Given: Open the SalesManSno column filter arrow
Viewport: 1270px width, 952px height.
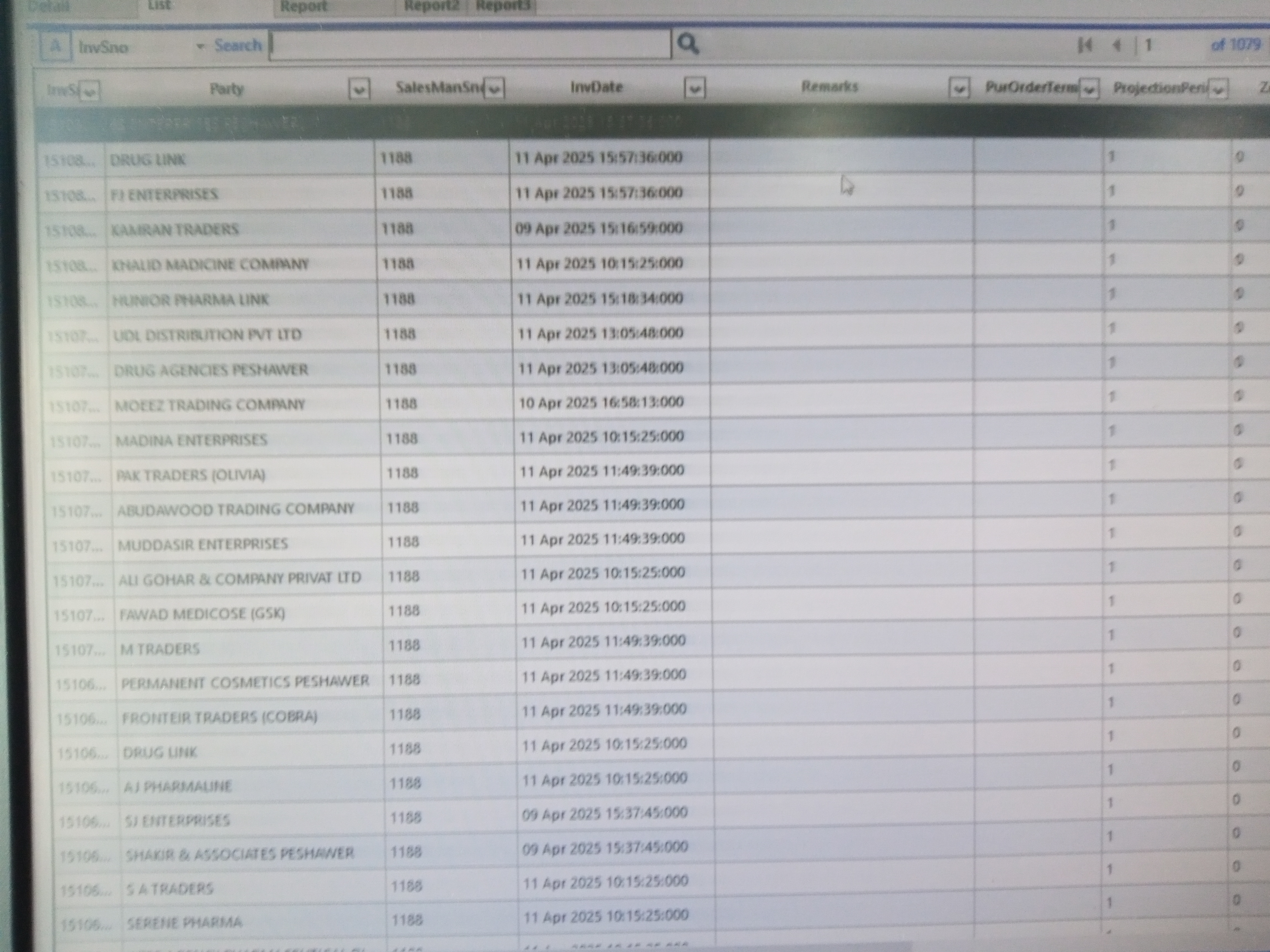Looking at the screenshot, I should [494, 89].
